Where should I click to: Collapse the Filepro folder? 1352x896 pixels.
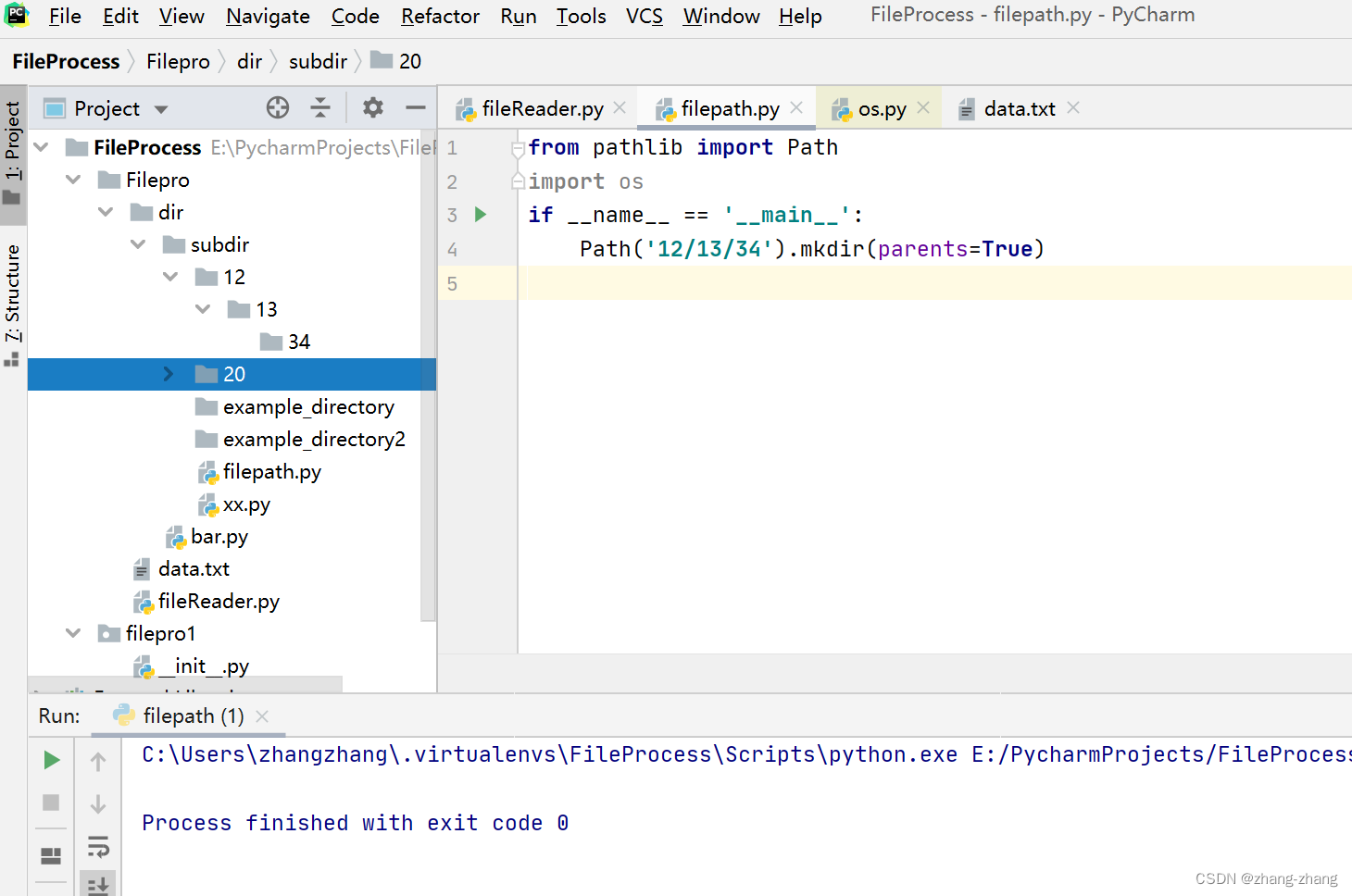(x=73, y=180)
